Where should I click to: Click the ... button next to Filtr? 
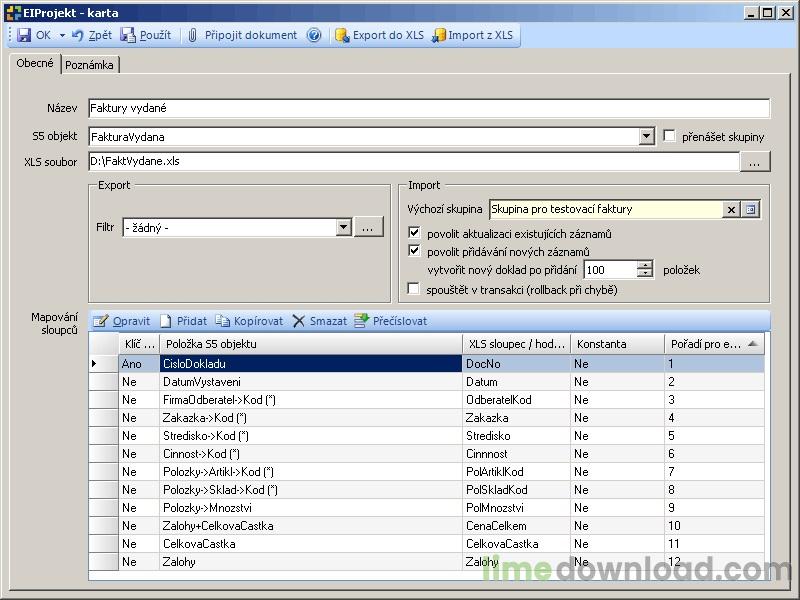click(368, 228)
